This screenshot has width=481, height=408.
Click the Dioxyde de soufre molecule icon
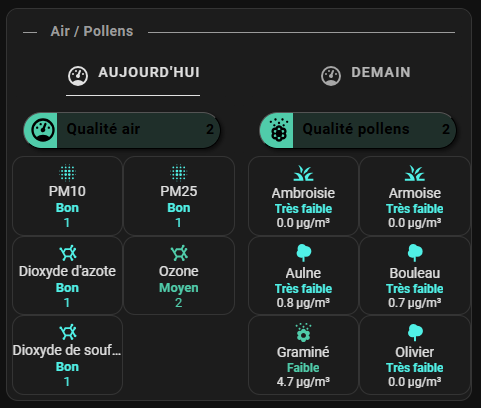[x=68, y=332]
